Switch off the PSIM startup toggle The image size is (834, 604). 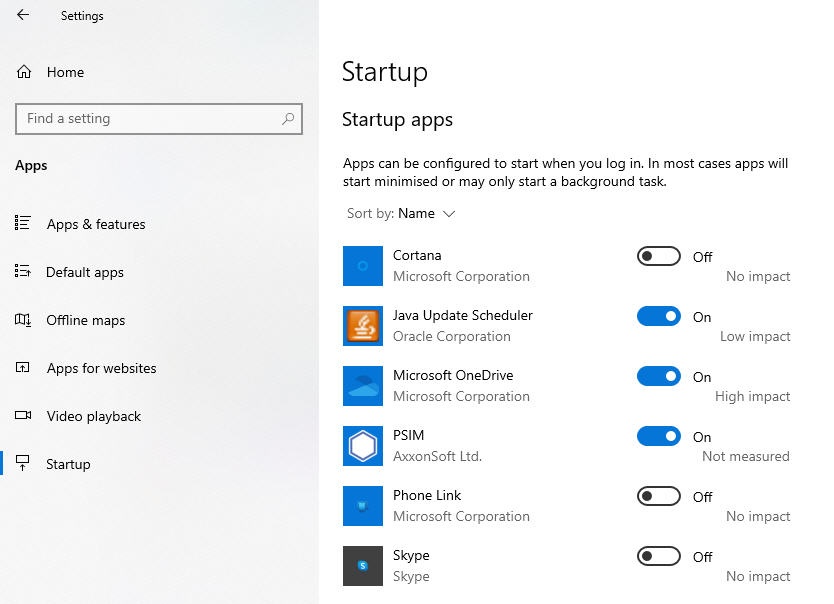point(658,437)
